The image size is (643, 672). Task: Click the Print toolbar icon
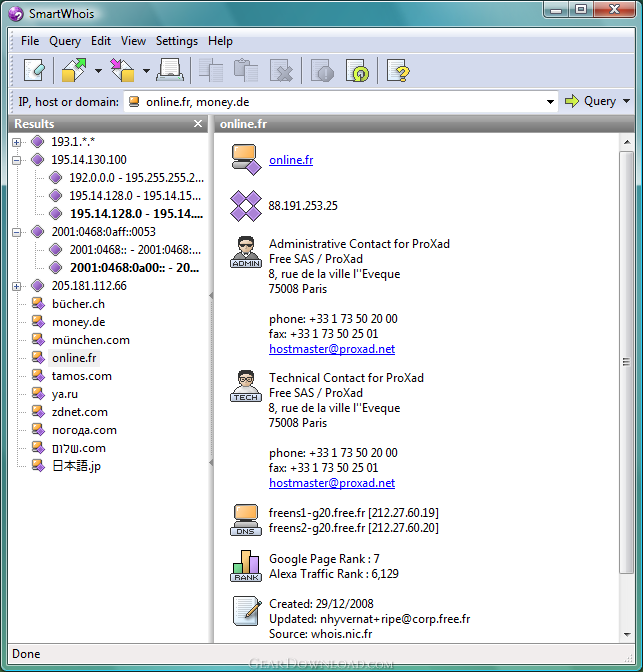tap(170, 70)
